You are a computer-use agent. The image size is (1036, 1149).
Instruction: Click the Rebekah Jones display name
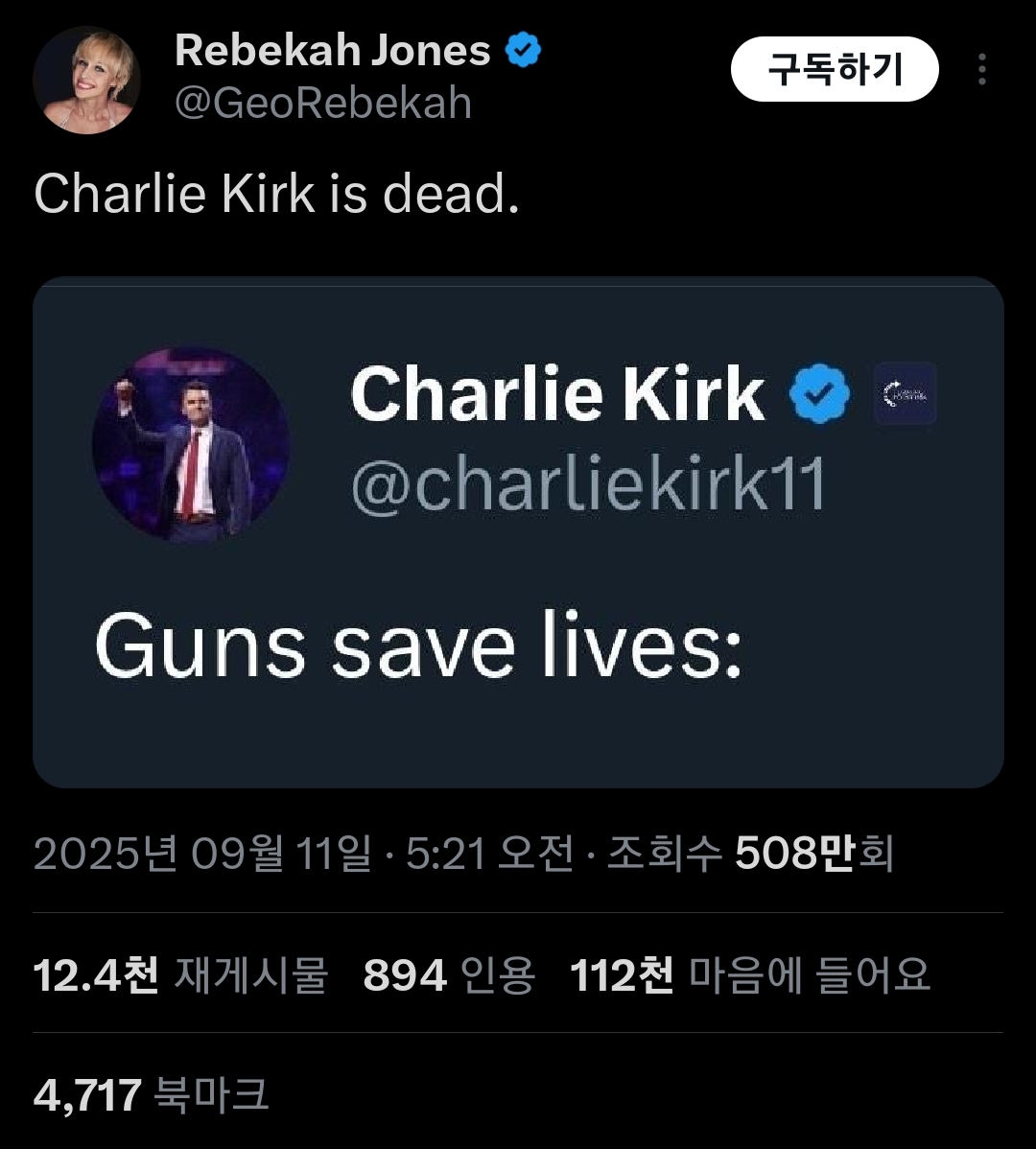point(332,51)
